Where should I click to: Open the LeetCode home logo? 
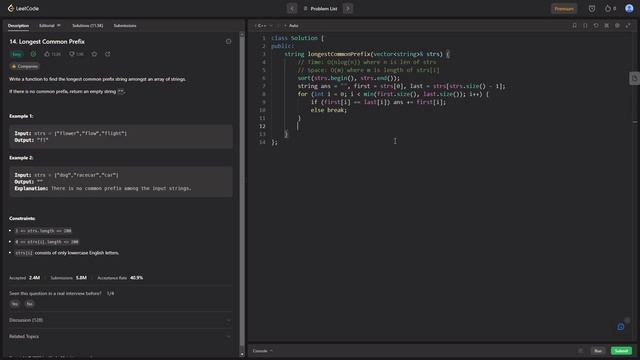[23, 8]
